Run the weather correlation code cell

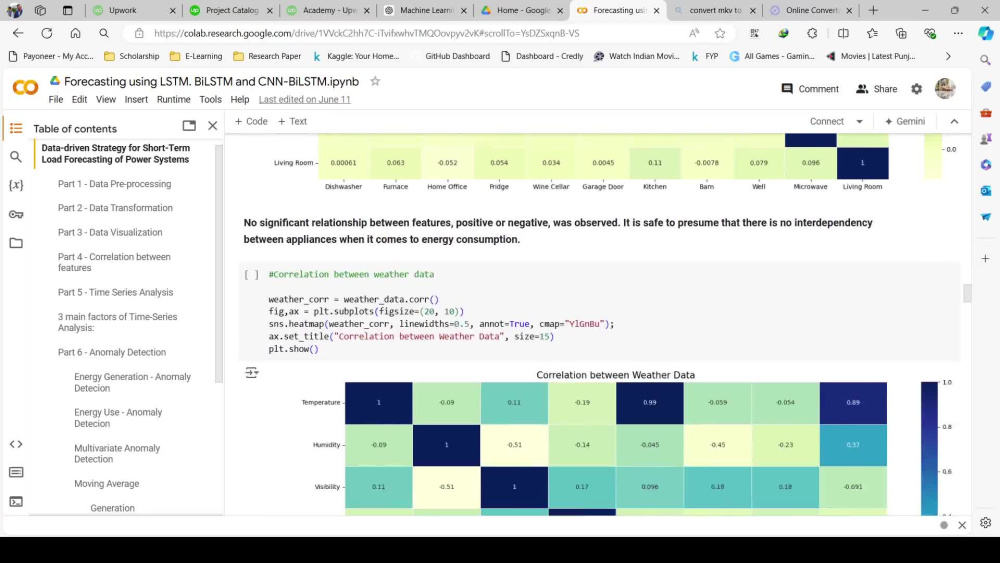pos(252,275)
